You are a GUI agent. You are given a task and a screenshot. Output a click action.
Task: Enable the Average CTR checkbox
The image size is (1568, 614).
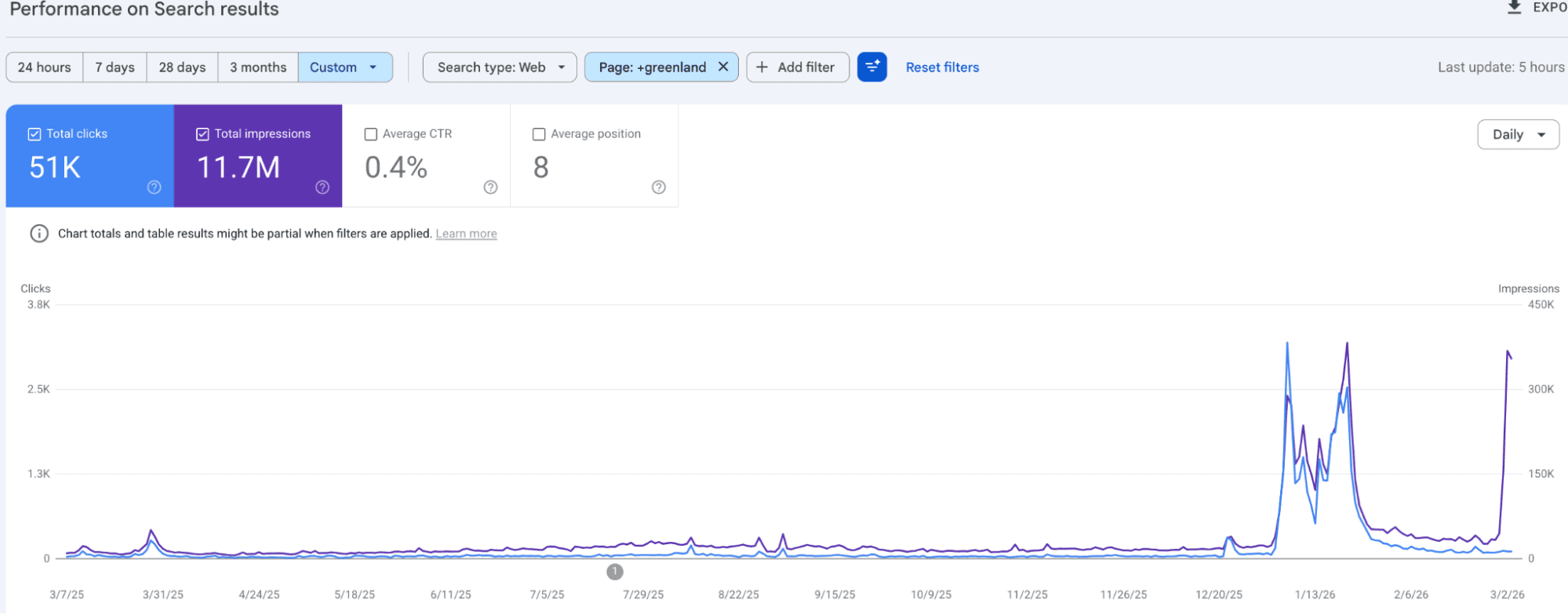pos(371,134)
